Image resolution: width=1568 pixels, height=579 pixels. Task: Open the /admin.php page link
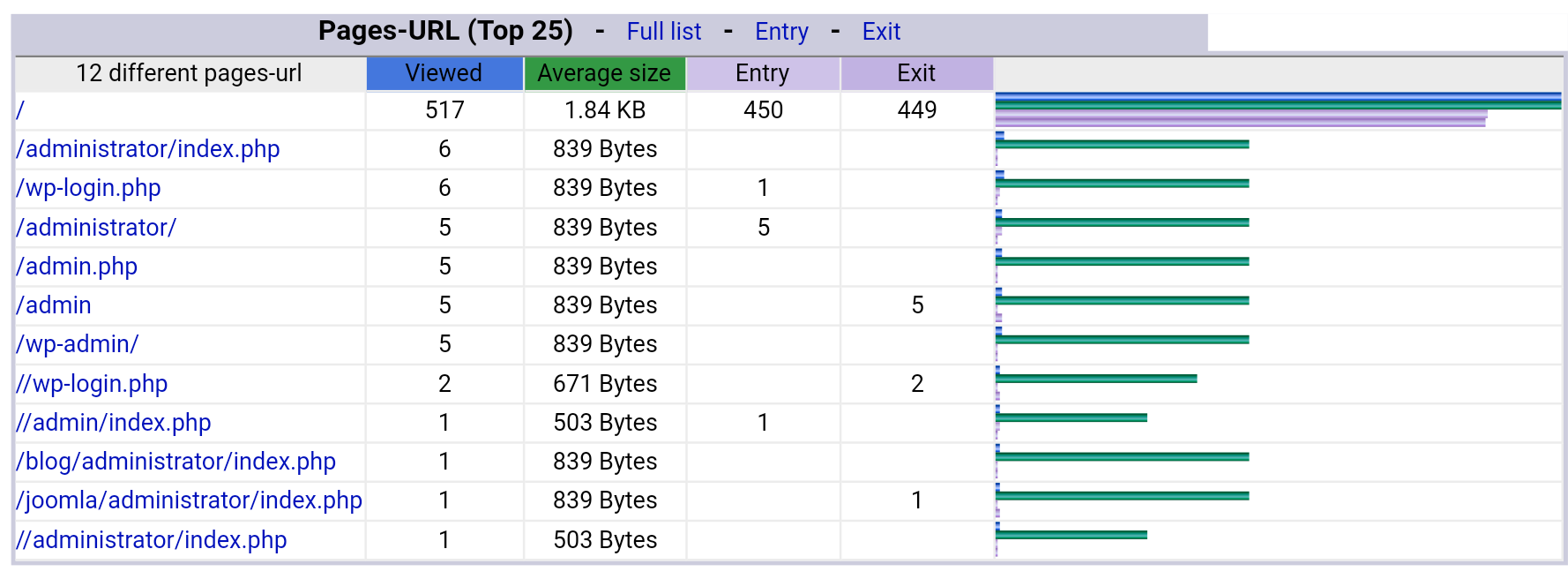click(x=78, y=267)
